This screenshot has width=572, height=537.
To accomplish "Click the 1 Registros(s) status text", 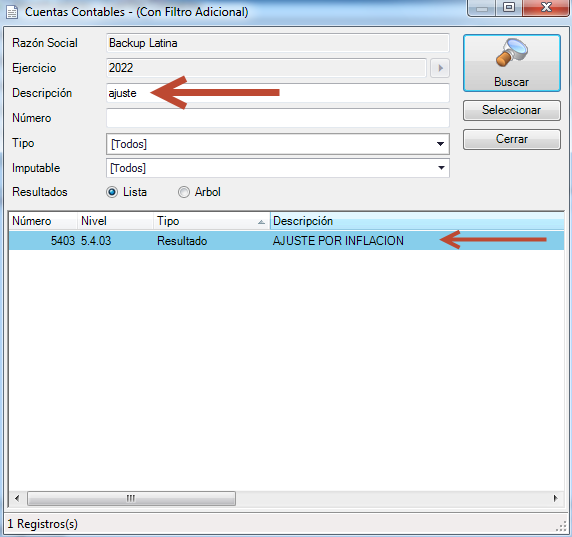I will pos(43,524).
